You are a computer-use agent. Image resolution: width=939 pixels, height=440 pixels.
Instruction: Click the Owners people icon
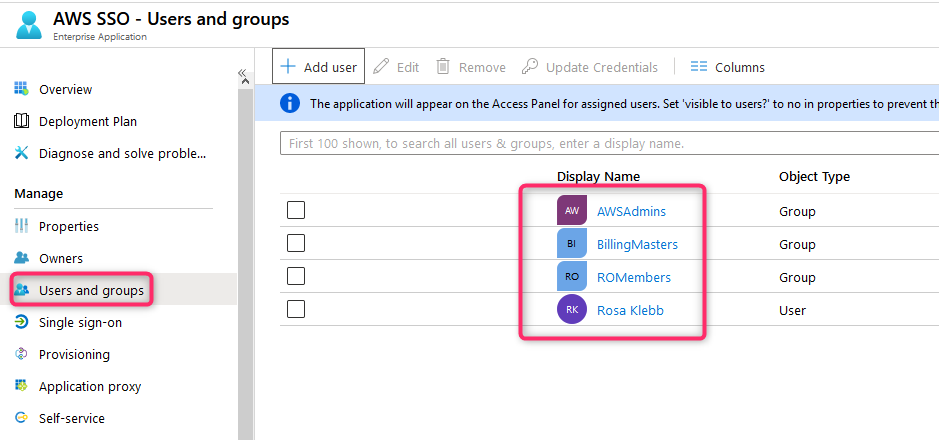[x=21, y=258]
